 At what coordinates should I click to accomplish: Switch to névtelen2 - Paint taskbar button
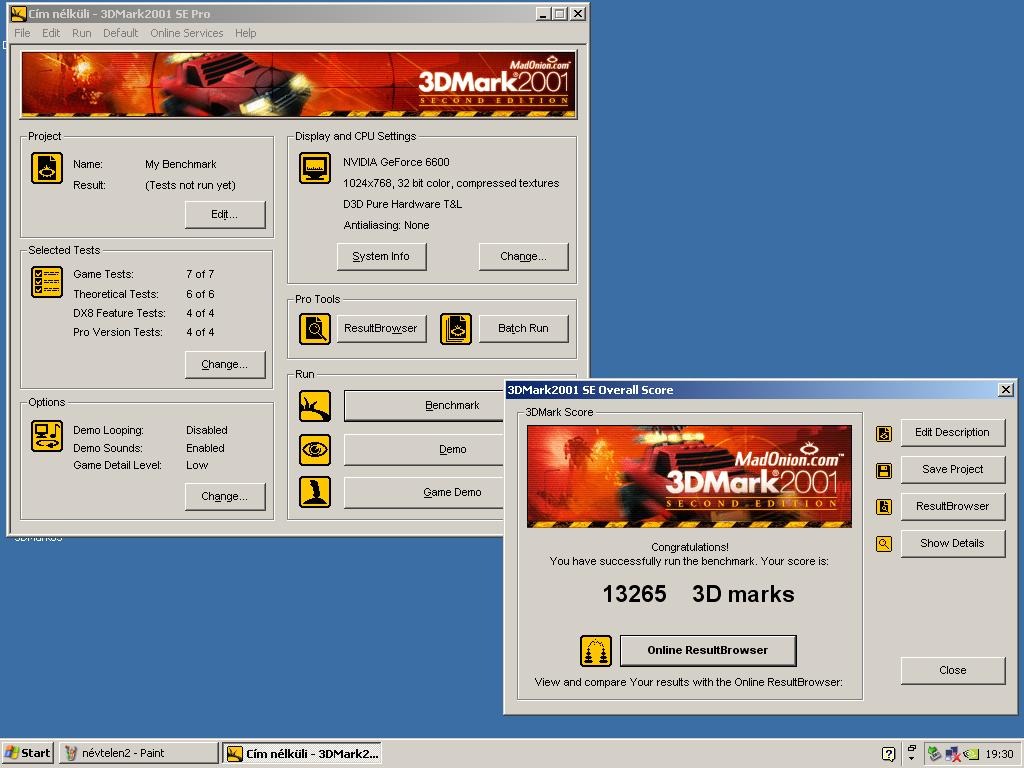(x=138, y=753)
